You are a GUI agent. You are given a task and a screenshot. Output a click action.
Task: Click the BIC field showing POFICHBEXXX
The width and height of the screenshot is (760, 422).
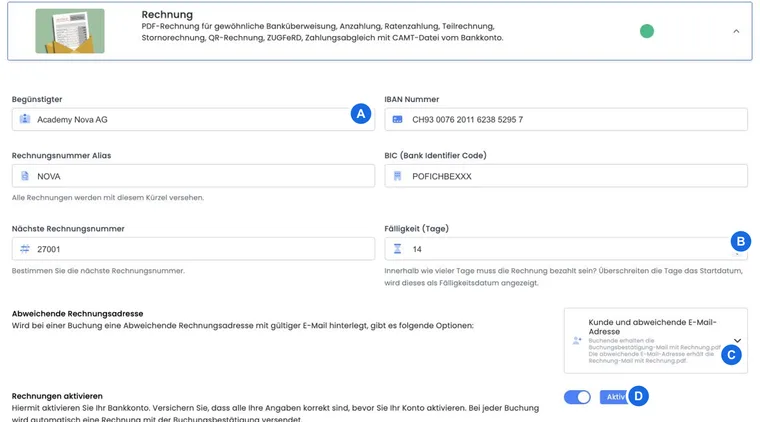566,176
